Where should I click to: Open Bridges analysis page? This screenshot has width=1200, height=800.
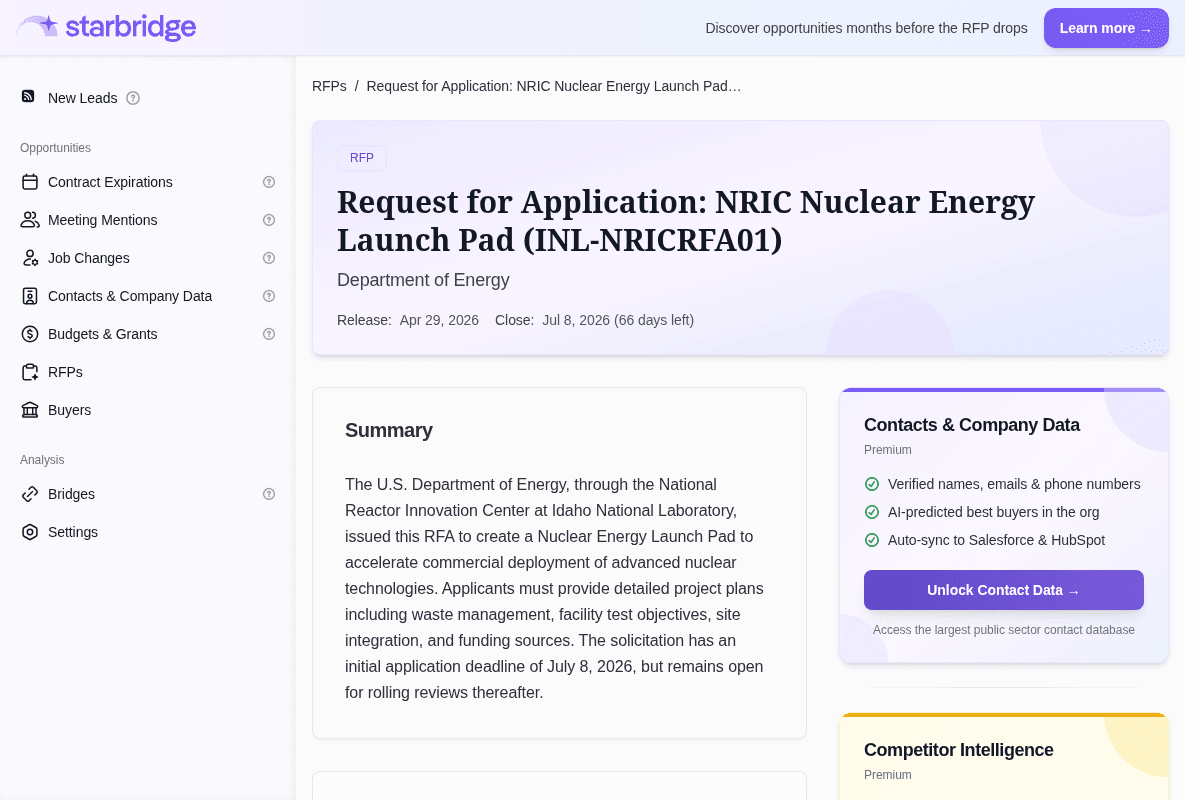click(x=71, y=494)
